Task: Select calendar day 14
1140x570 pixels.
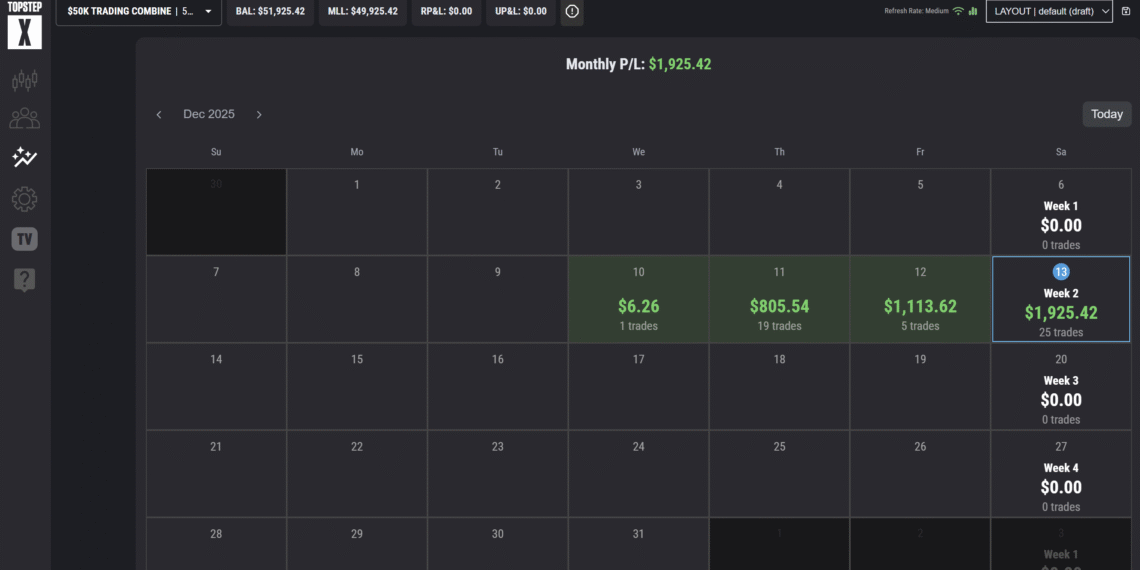Action: (x=216, y=386)
